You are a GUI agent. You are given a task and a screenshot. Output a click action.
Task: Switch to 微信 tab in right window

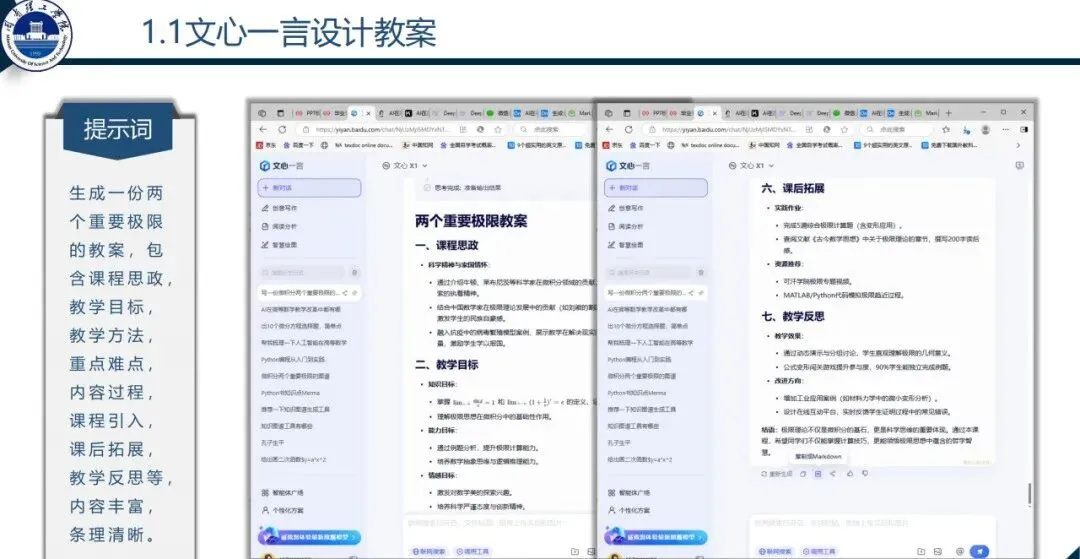tap(844, 113)
